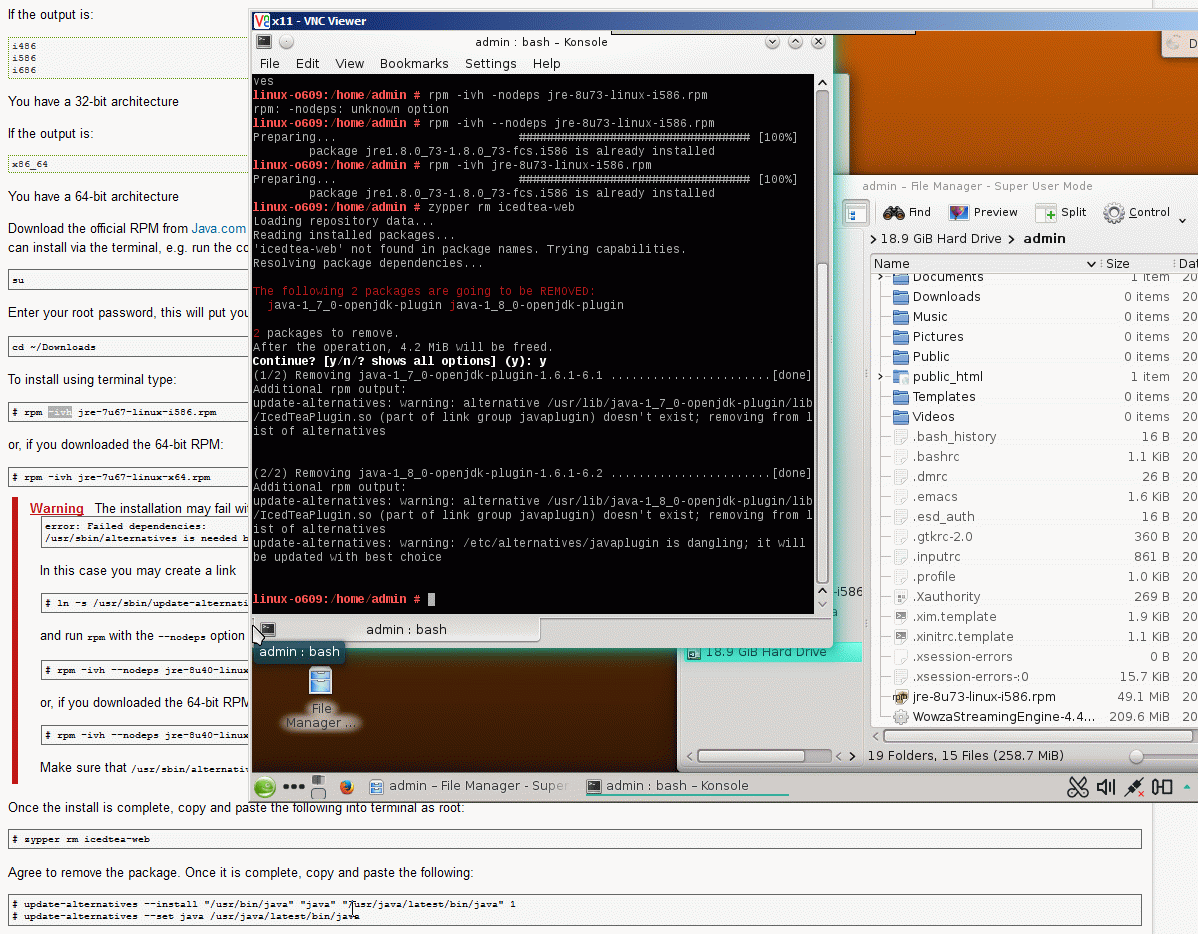Show hidden system tray icons arrow
The image size is (1198, 934).
[1187, 786]
